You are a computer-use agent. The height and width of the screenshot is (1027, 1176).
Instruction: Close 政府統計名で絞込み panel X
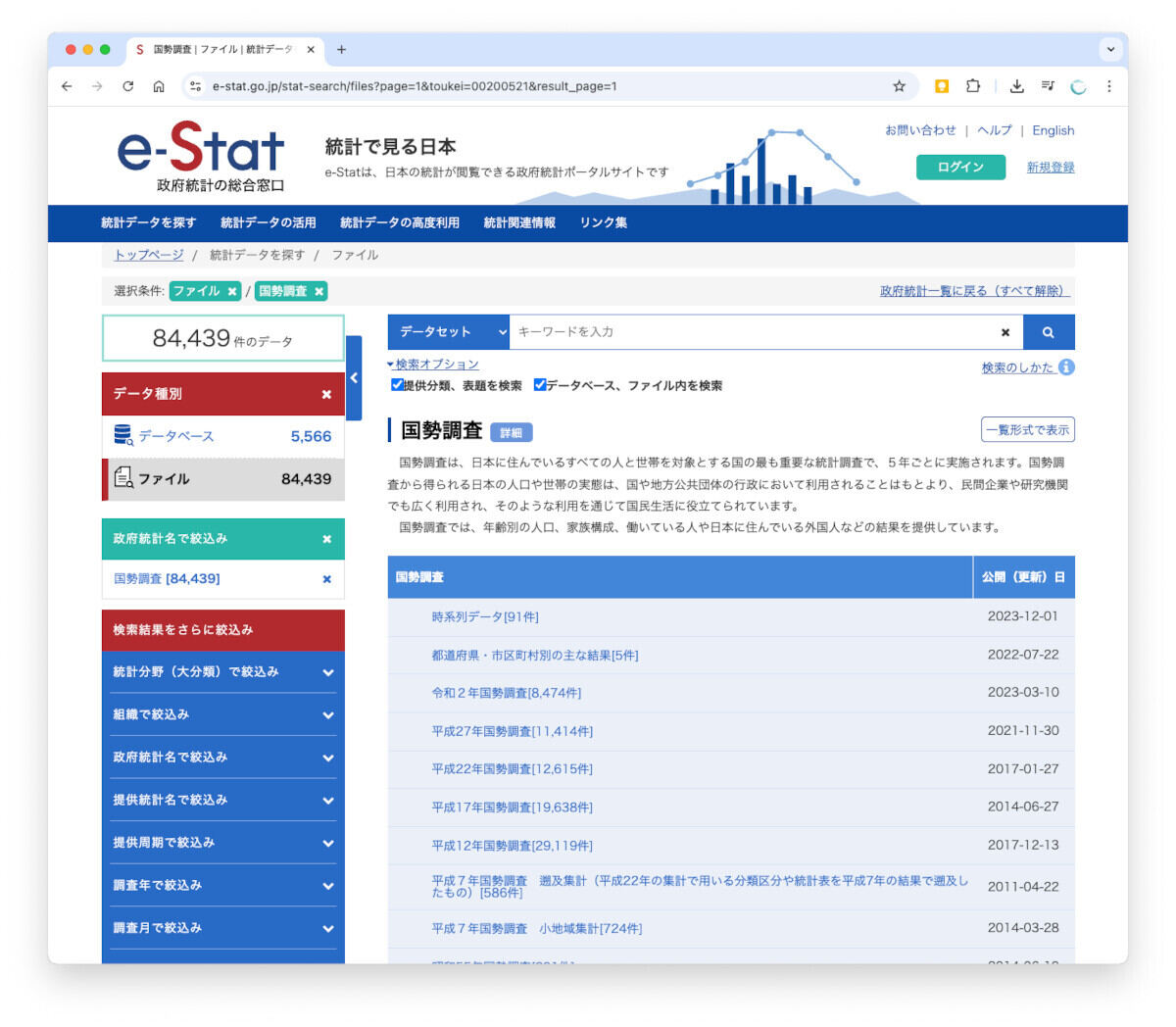click(x=326, y=539)
